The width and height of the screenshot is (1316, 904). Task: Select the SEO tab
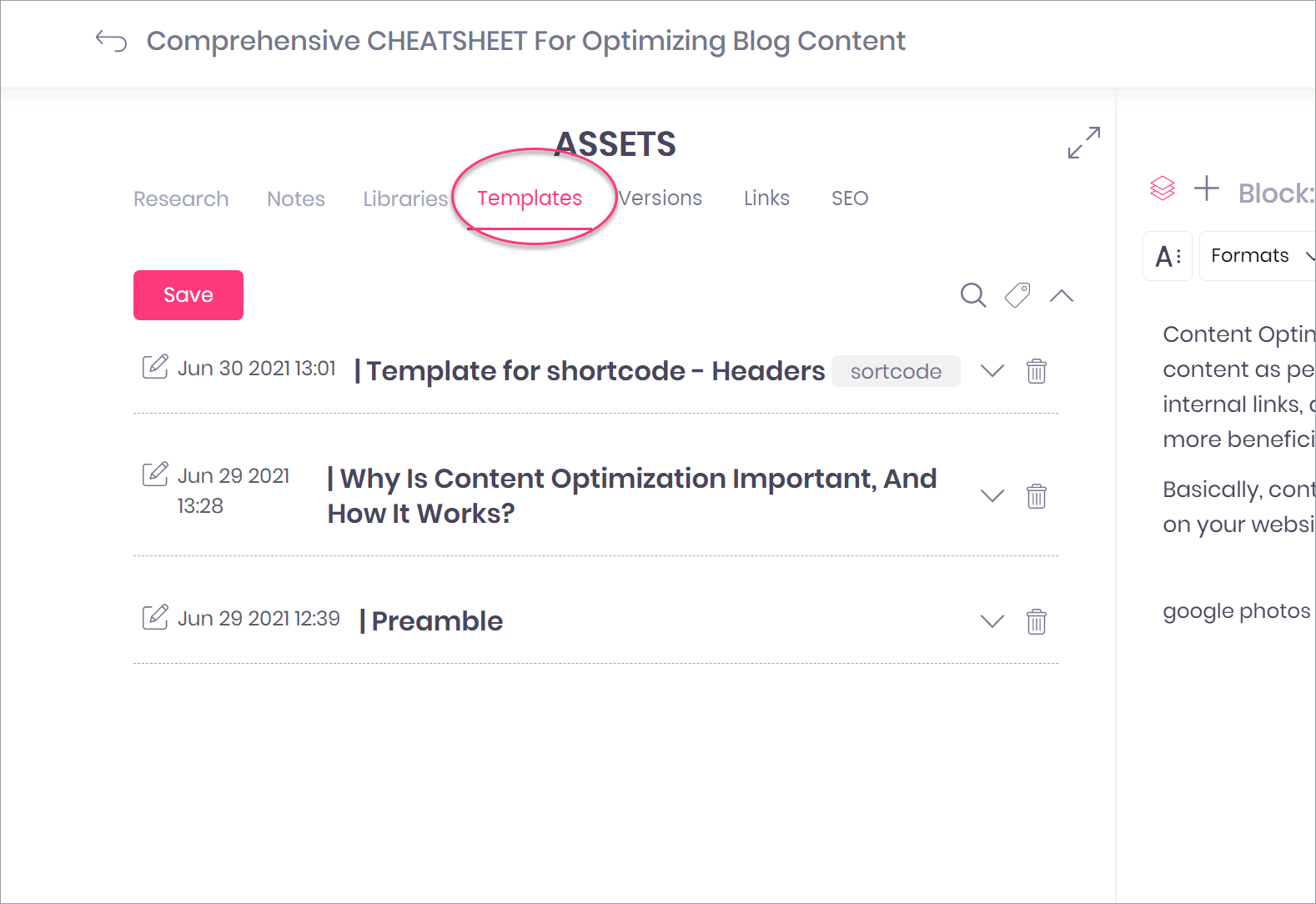(850, 198)
